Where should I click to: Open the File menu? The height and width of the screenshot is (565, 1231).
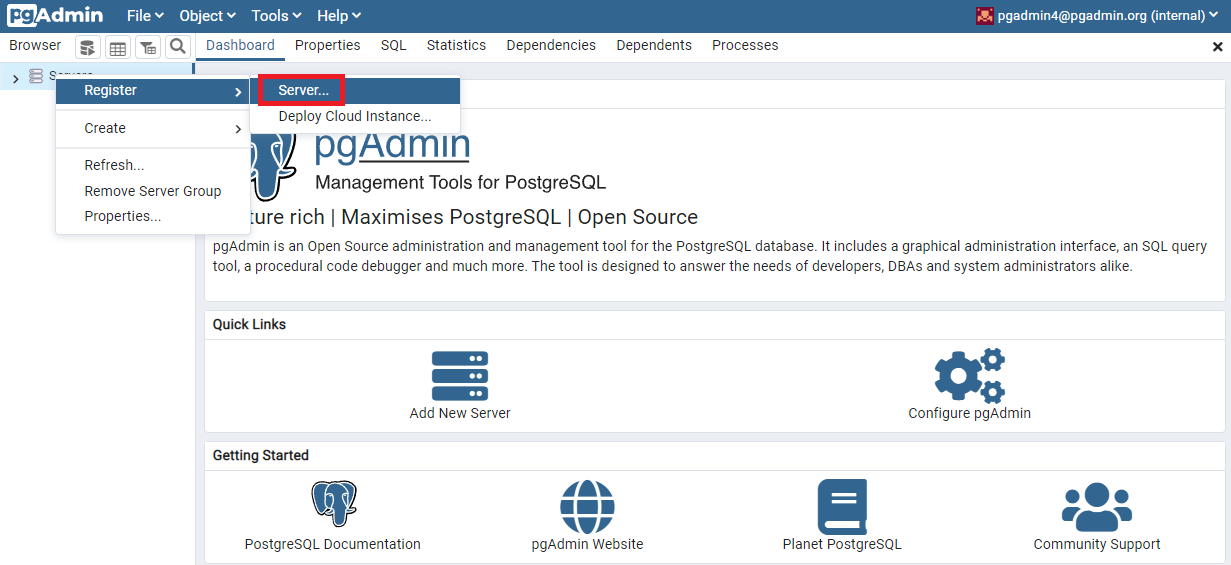pos(145,16)
